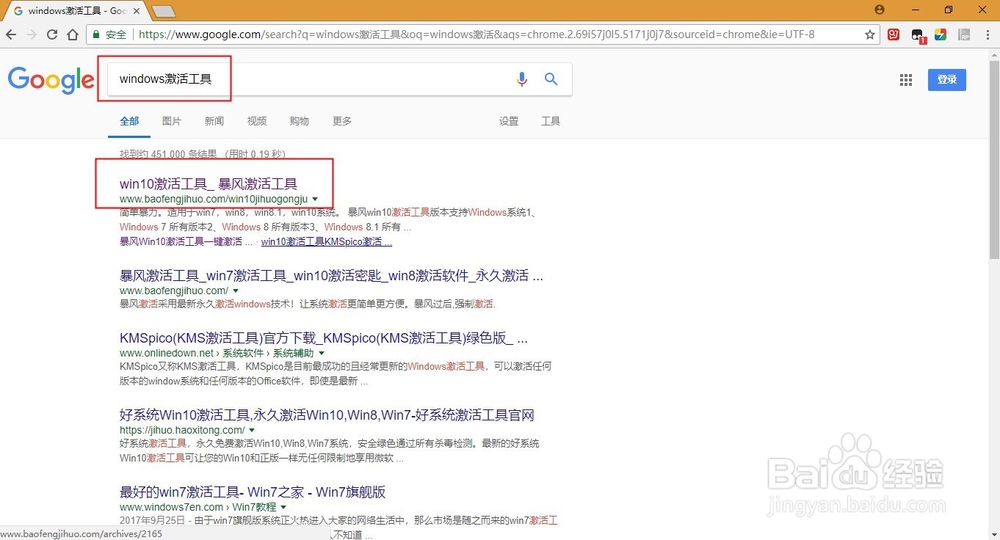
Task: Open sublink 暴风Win10激活工具一键激活
Action: click(x=185, y=242)
